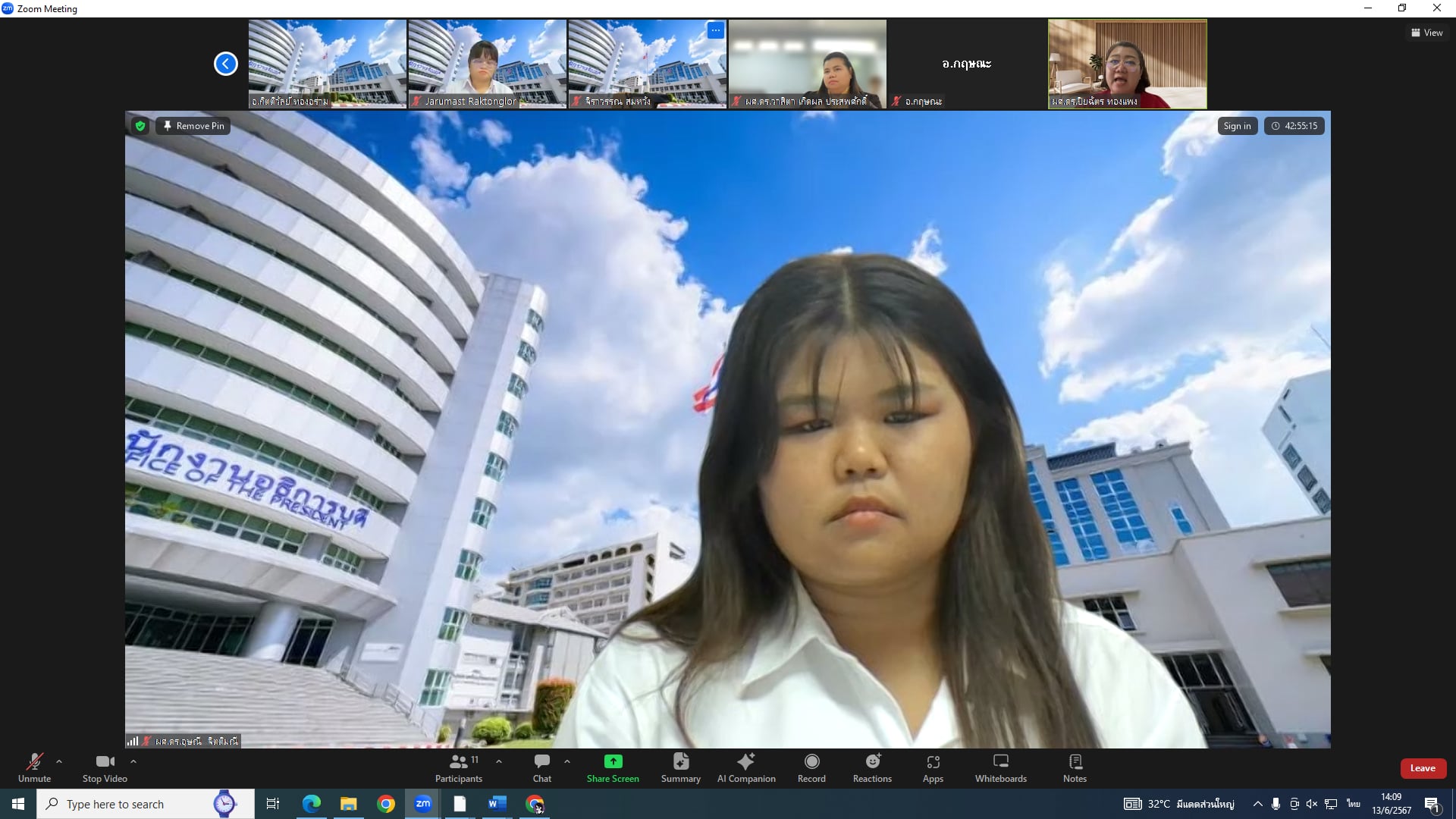Open the View layout menu

coord(1426,33)
